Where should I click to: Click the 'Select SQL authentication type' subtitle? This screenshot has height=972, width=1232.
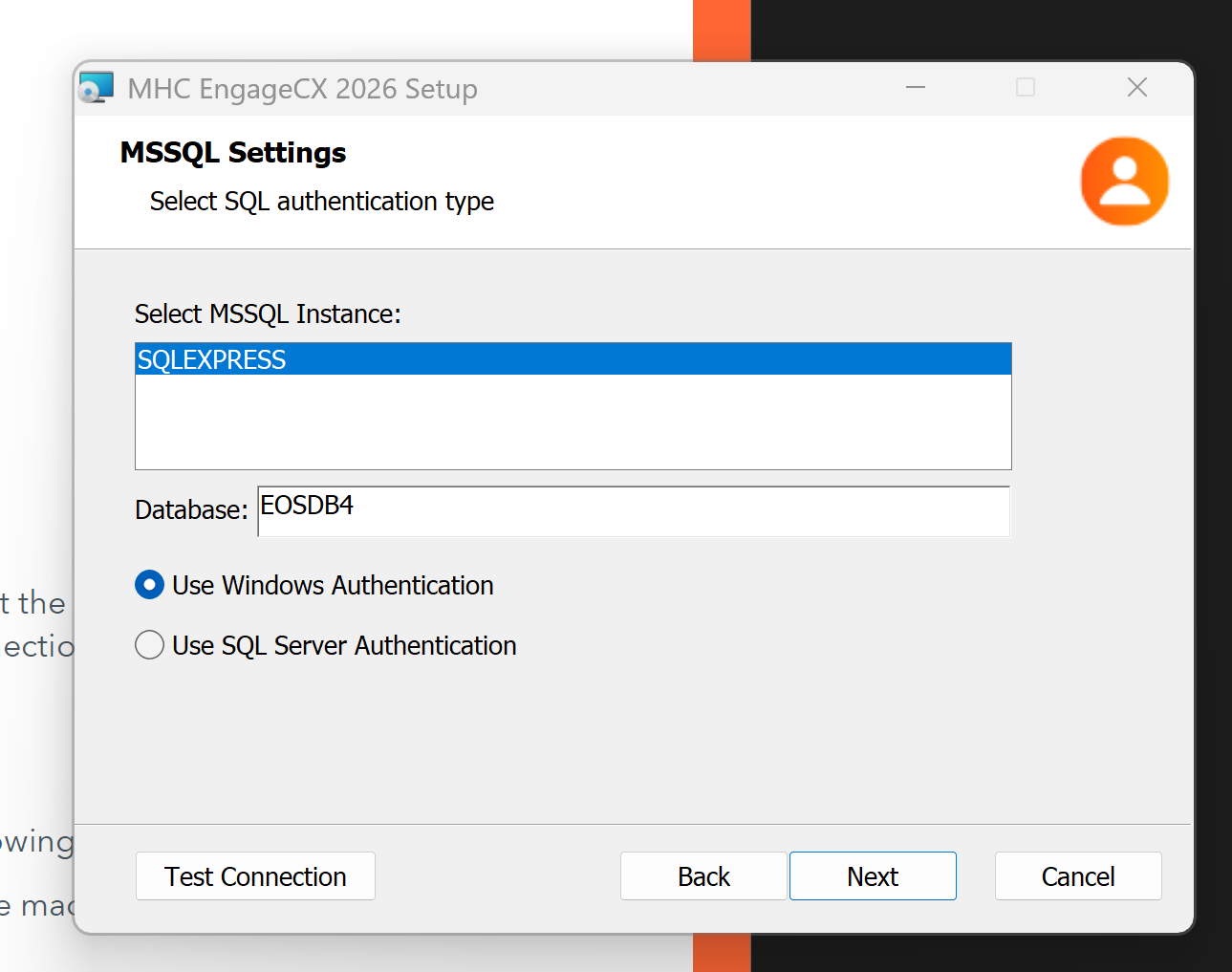click(x=322, y=202)
